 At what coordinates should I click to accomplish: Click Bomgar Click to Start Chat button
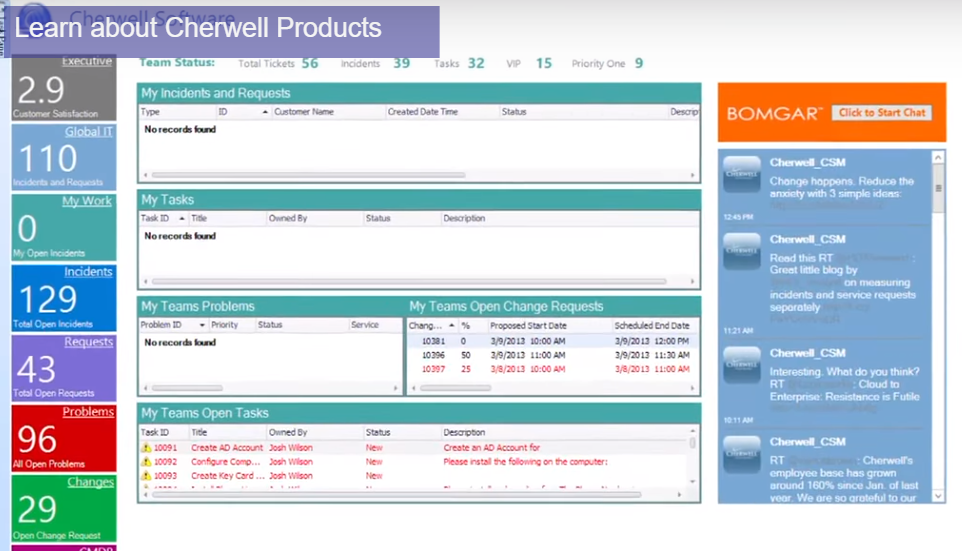pos(882,113)
